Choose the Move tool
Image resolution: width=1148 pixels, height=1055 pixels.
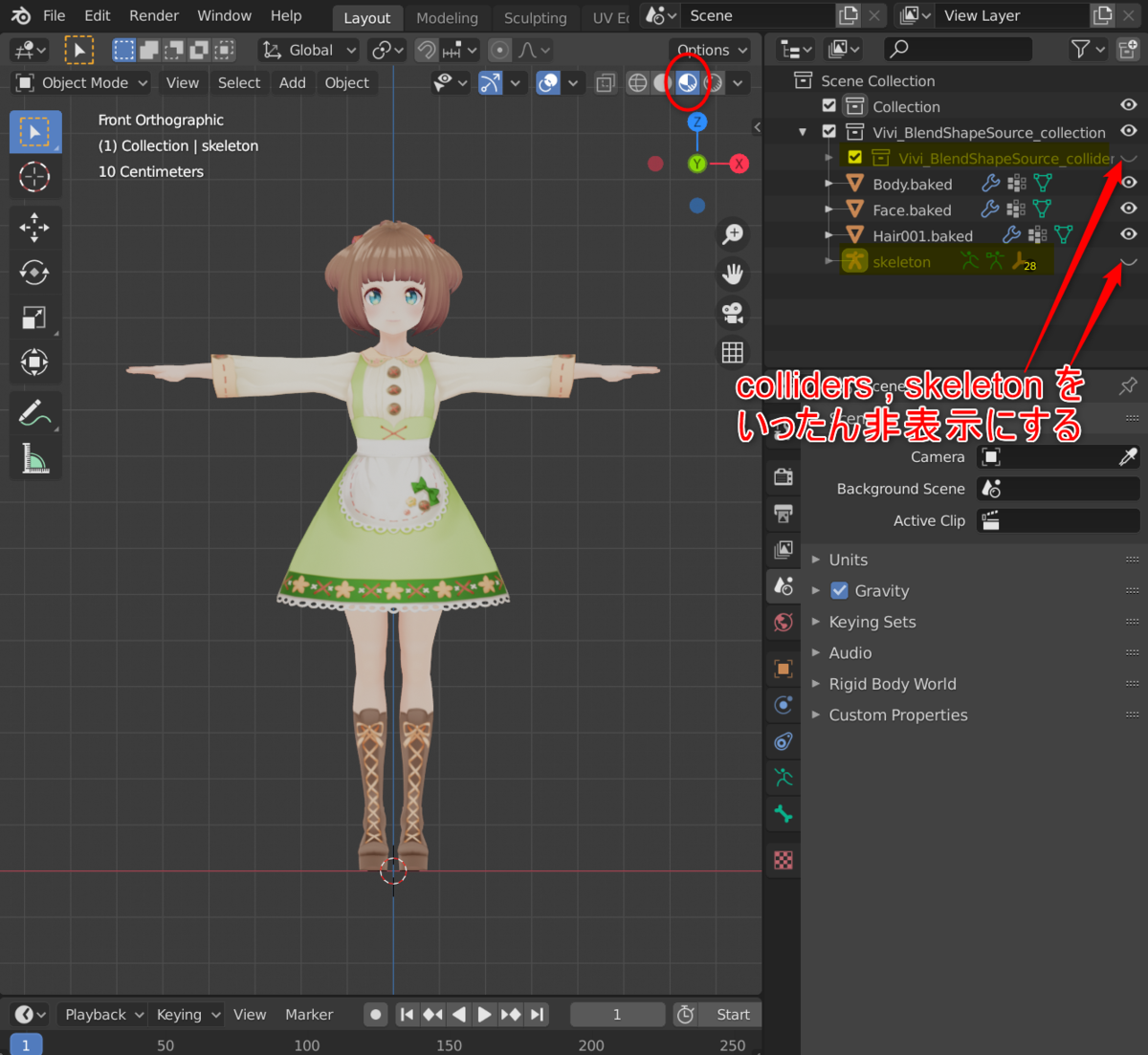coord(35,228)
